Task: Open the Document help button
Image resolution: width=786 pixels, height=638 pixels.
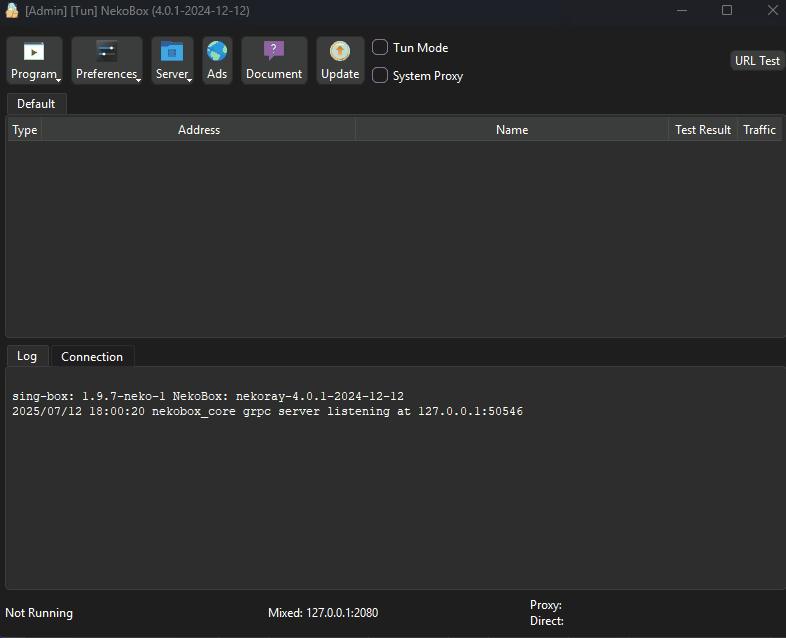Action: [x=274, y=61]
